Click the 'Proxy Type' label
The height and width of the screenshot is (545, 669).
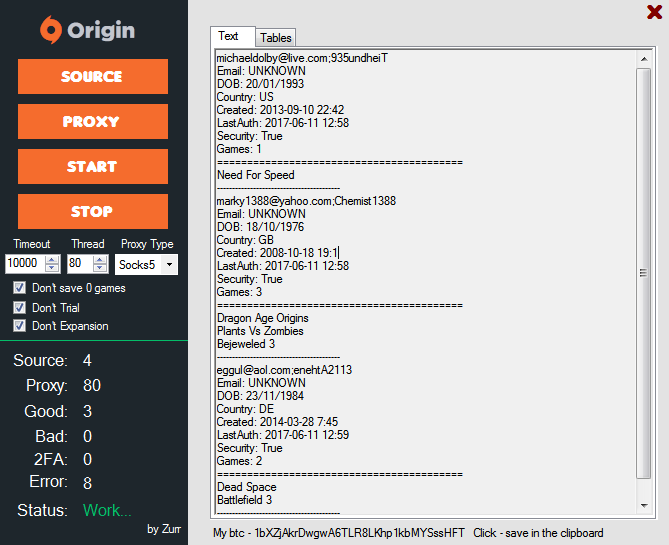pos(147,244)
